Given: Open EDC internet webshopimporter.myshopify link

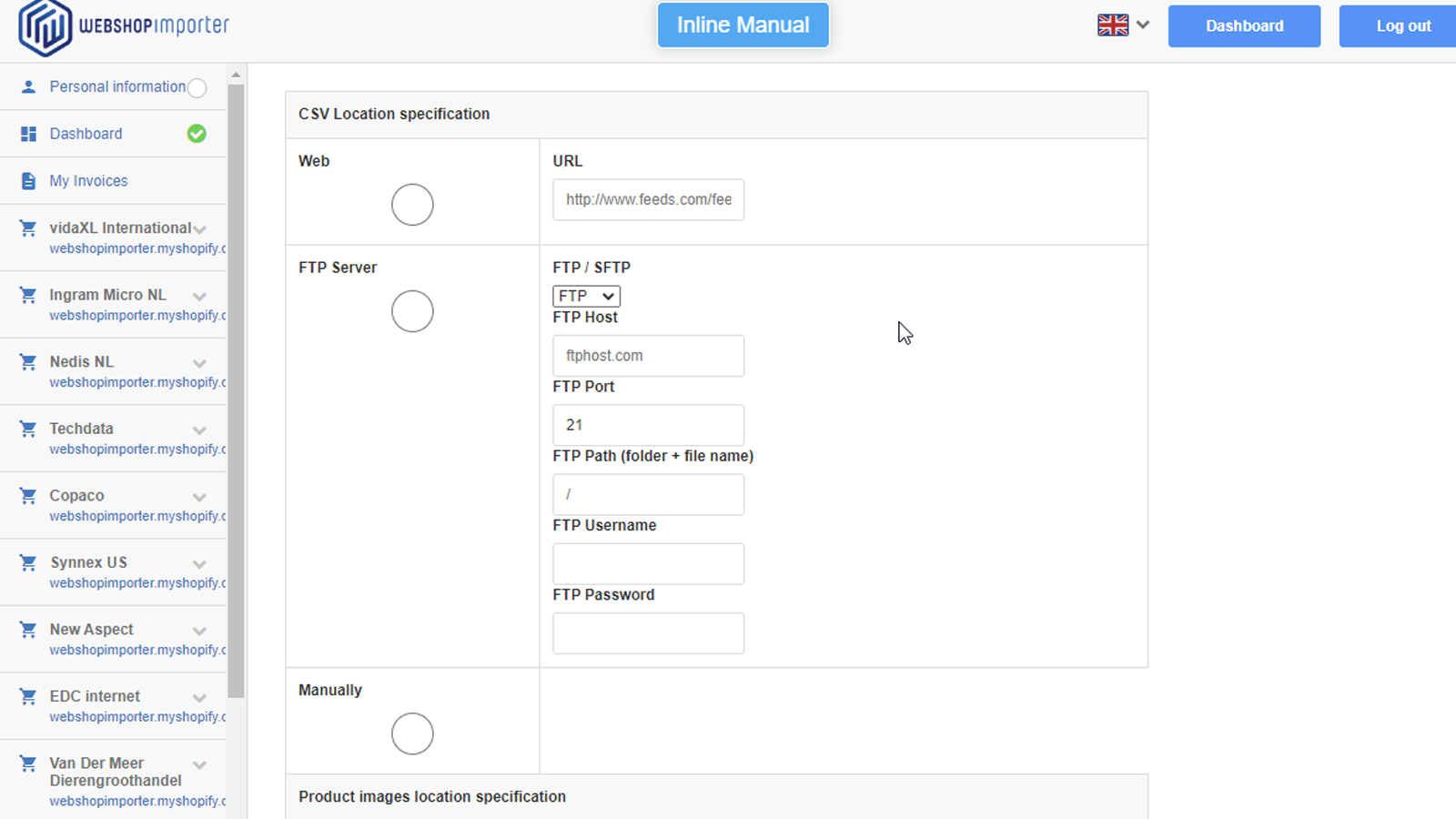Looking at the screenshot, I should tap(137, 717).
